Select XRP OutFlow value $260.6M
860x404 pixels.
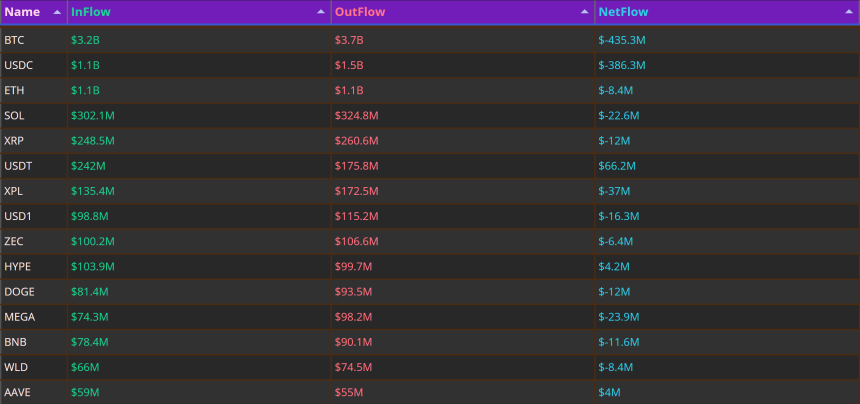pos(357,141)
